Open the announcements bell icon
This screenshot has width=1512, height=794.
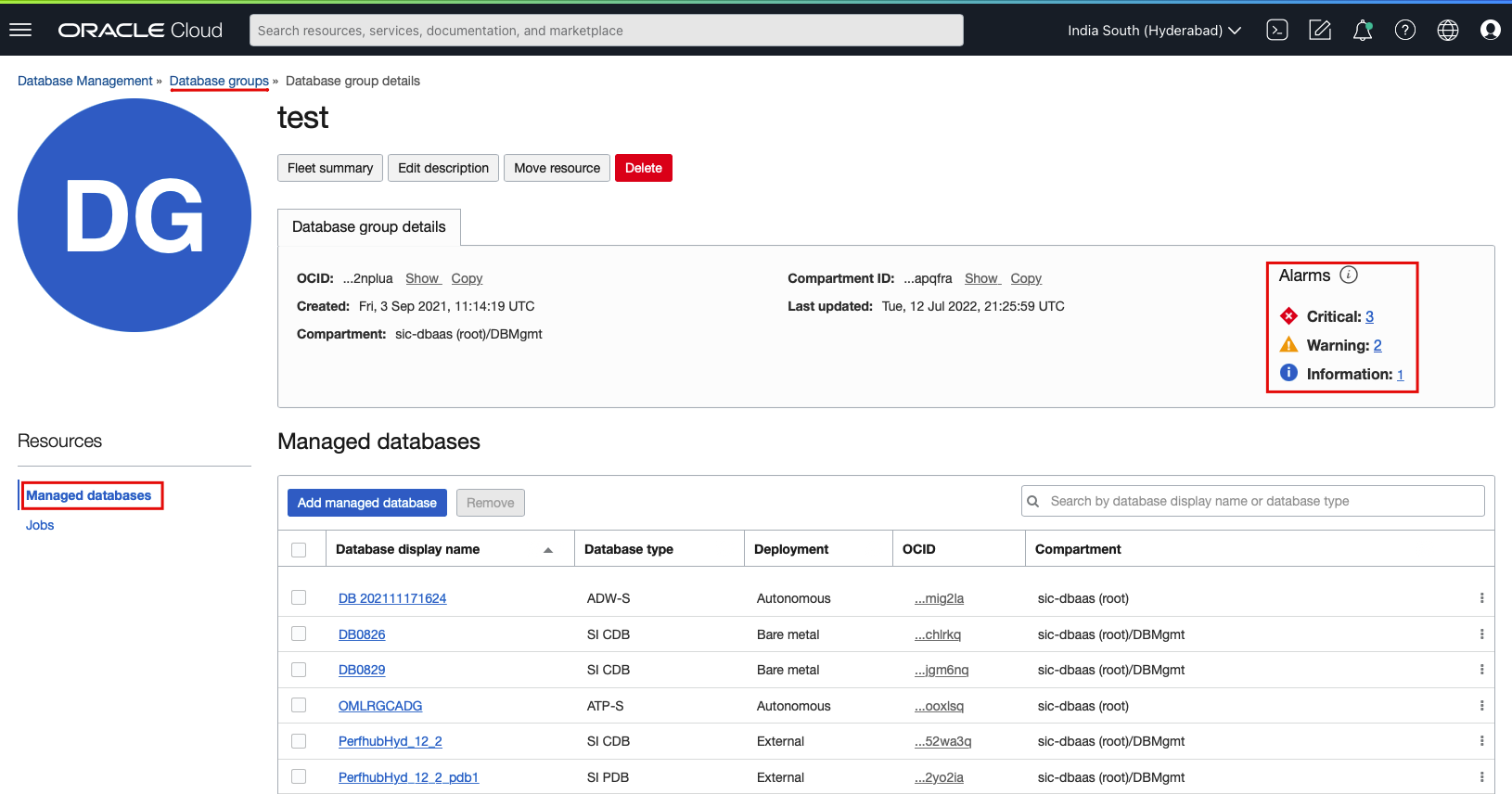1363,31
